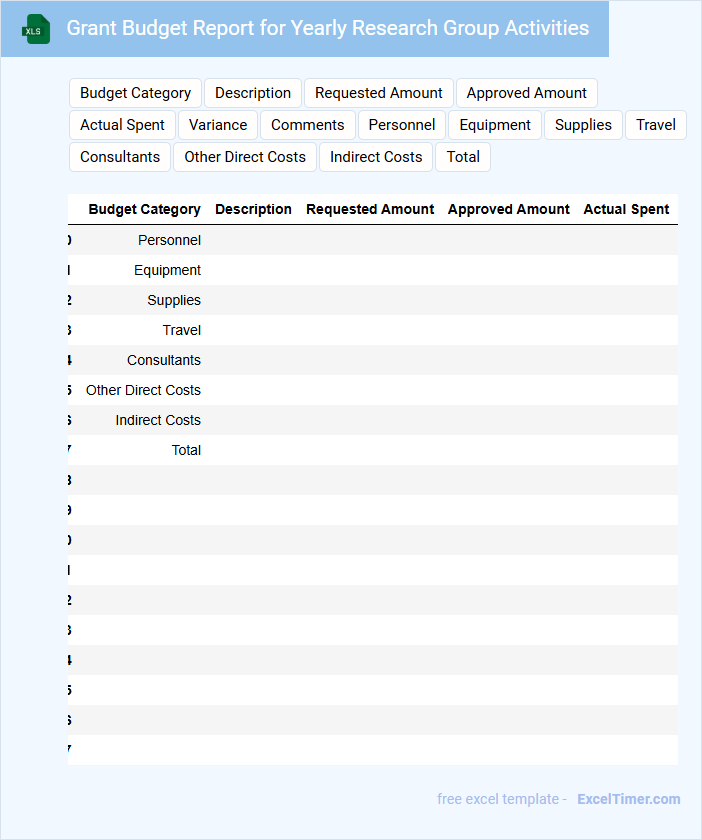Click the green XLS file icon
This screenshot has width=702, height=840.
pyautogui.click(x=37, y=29)
